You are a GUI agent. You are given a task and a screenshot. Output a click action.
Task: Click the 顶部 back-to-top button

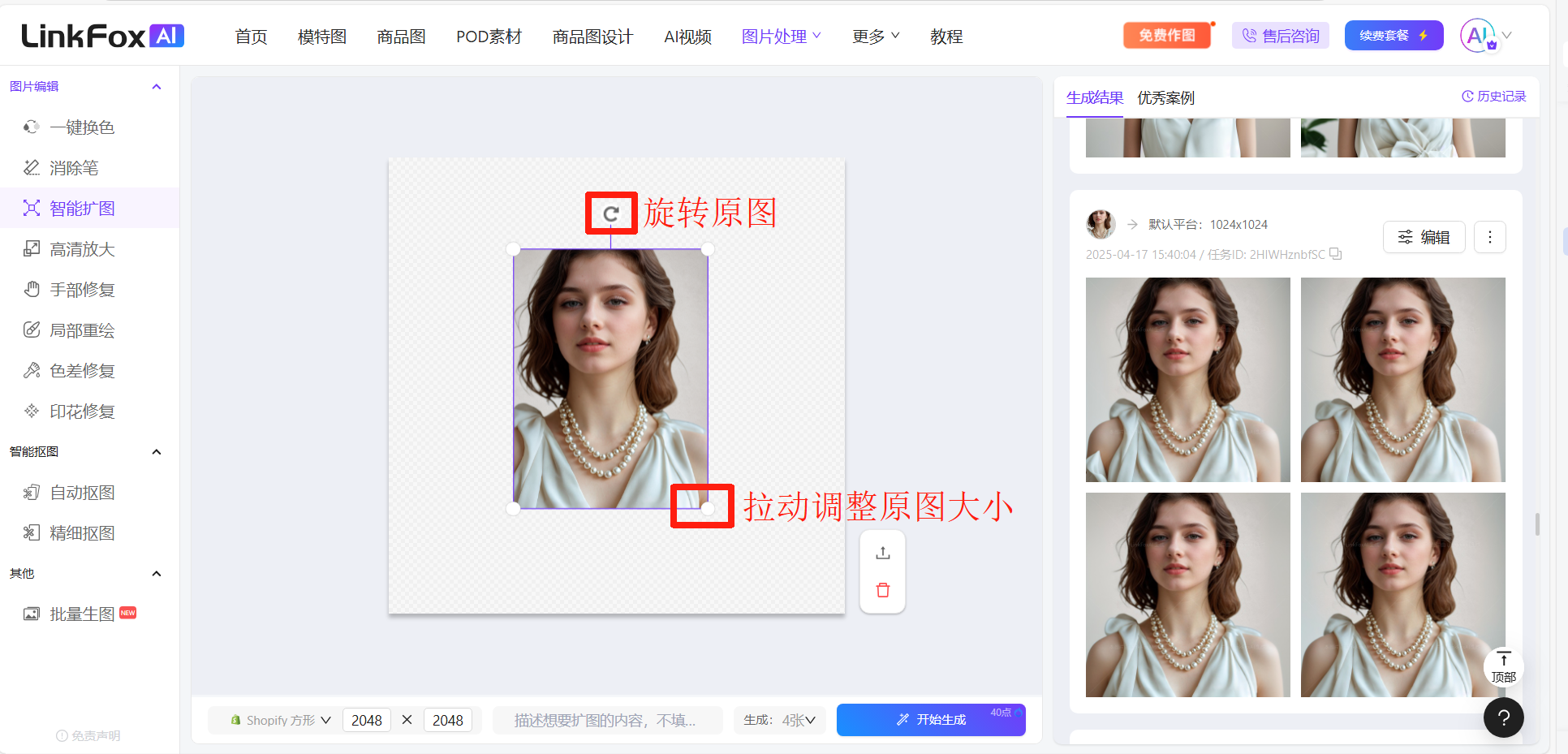pyautogui.click(x=1503, y=667)
